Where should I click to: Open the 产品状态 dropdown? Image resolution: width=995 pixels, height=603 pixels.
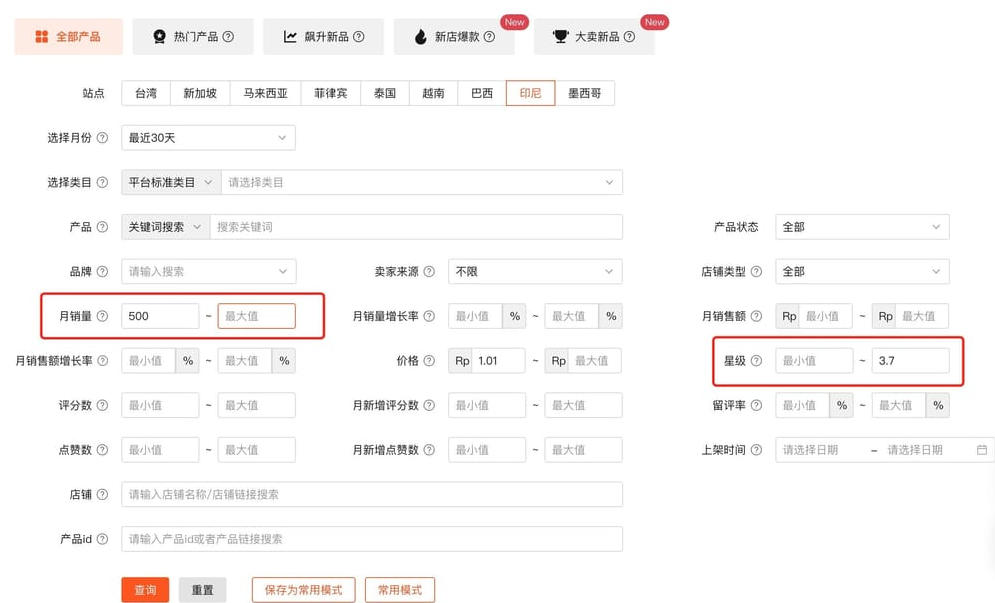(x=862, y=227)
